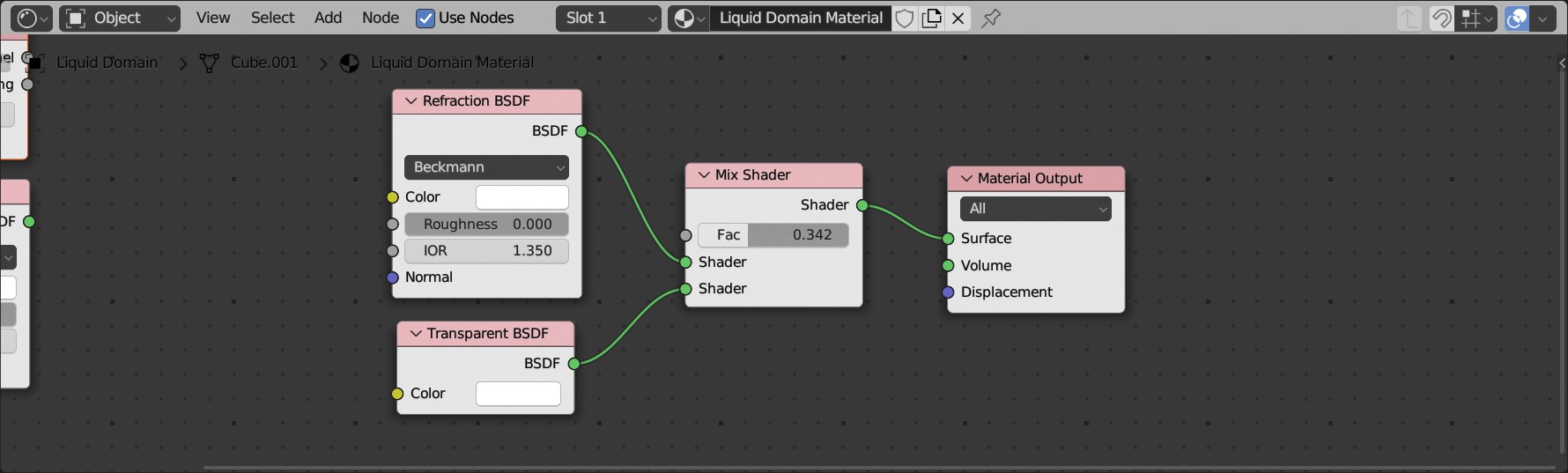Browse materials with the sphere icon
The width and height of the screenshot is (1568, 473).
[x=688, y=18]
